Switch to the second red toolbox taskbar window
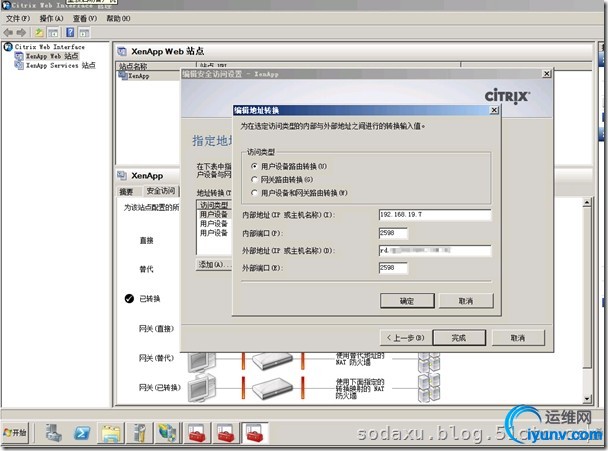Viewport: 608px width, 451px height. (x=225, y=433)
